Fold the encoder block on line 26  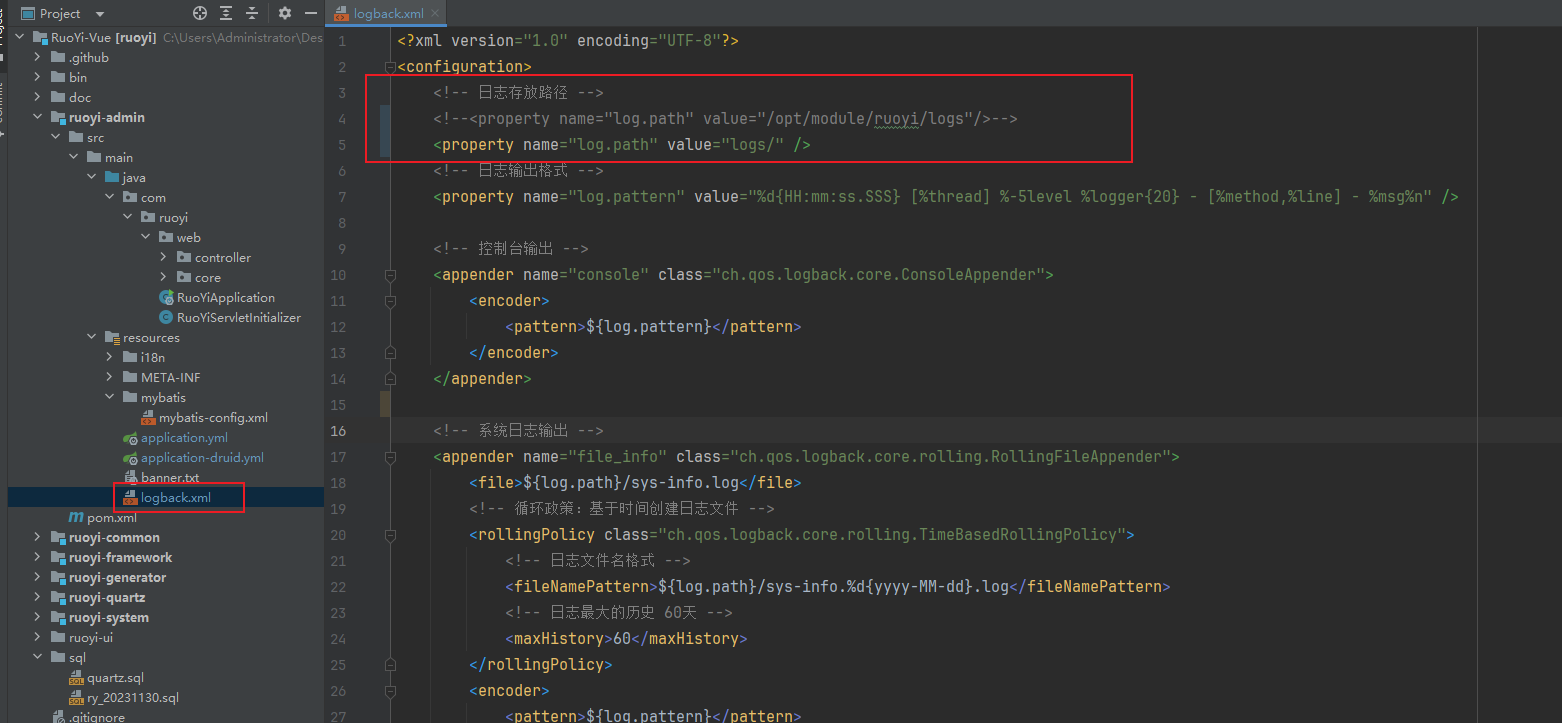390,691
